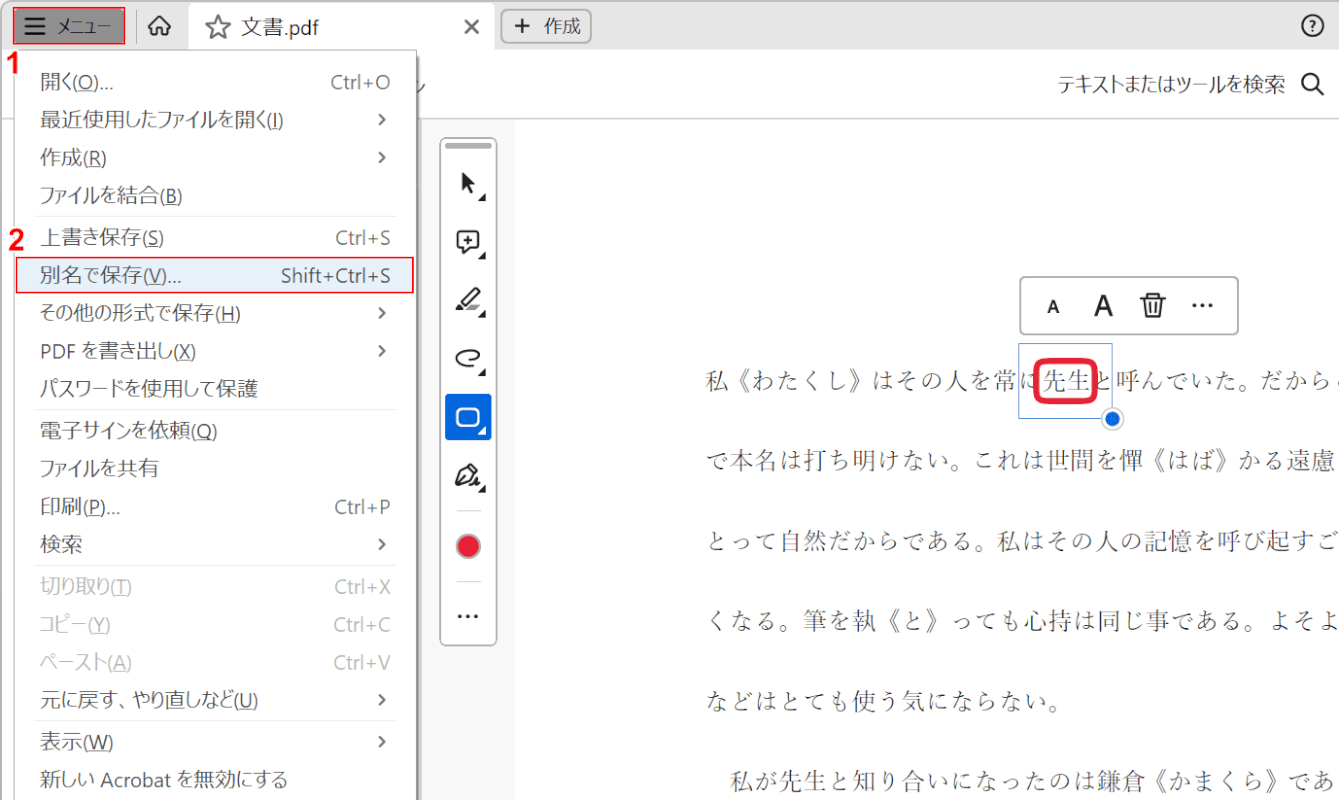This screenshot has height=800, width=1339.
Task: Choose 新しい Acrobat を無効にする
Action: click(215, 779)
